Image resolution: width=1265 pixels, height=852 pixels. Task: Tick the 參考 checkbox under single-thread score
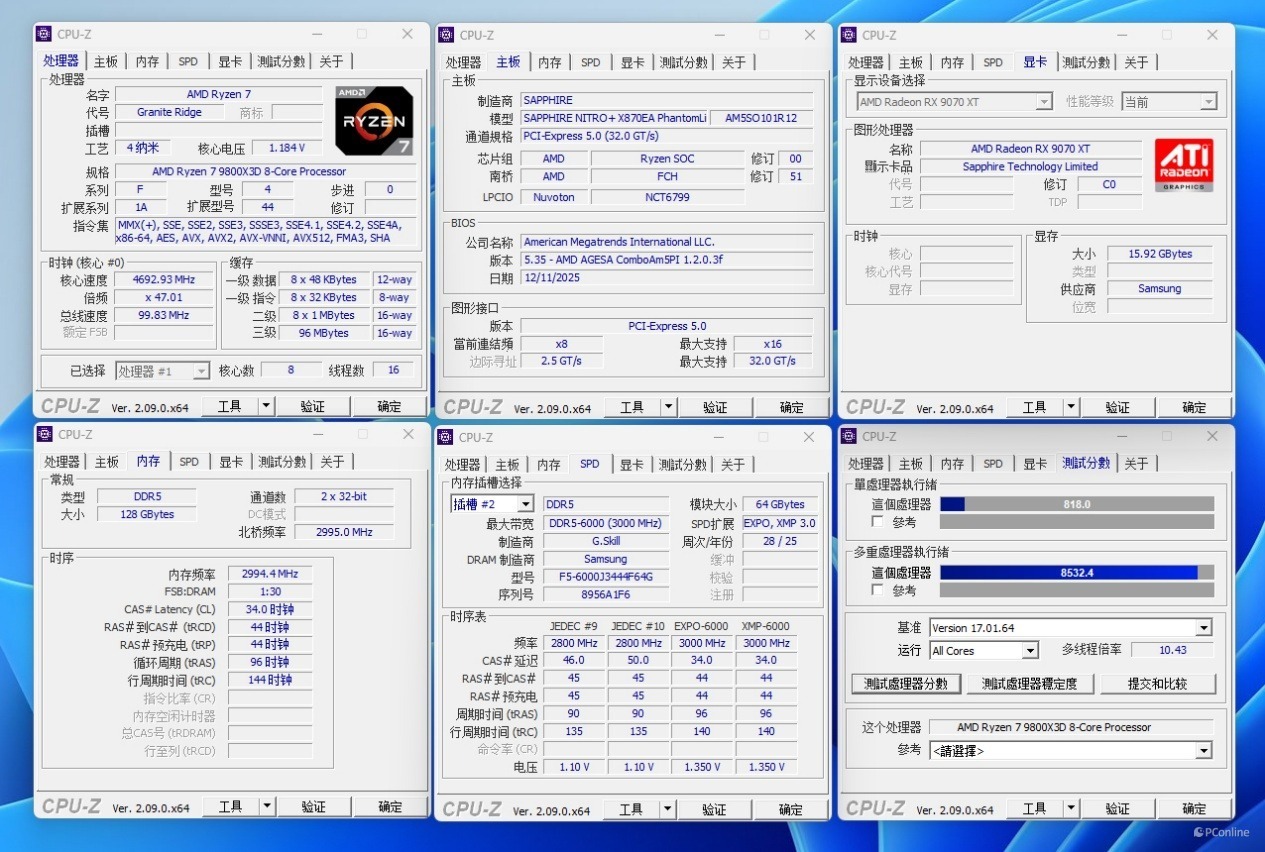(877, 522)
